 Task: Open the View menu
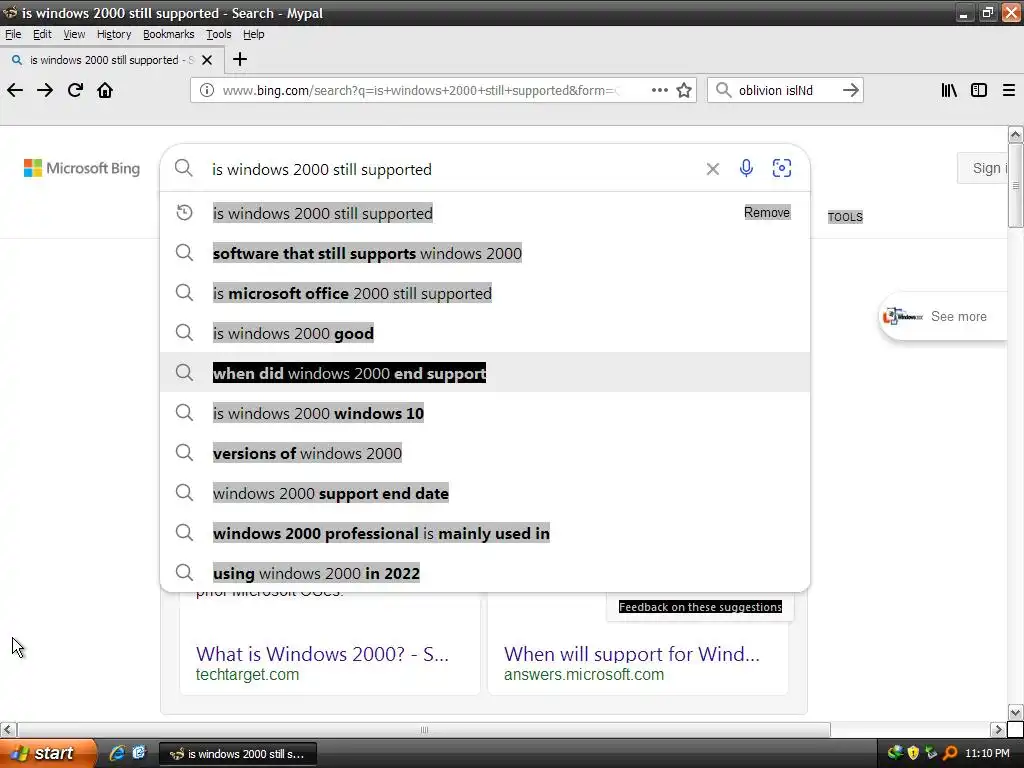pyautogui.click(x=74, y=34)
